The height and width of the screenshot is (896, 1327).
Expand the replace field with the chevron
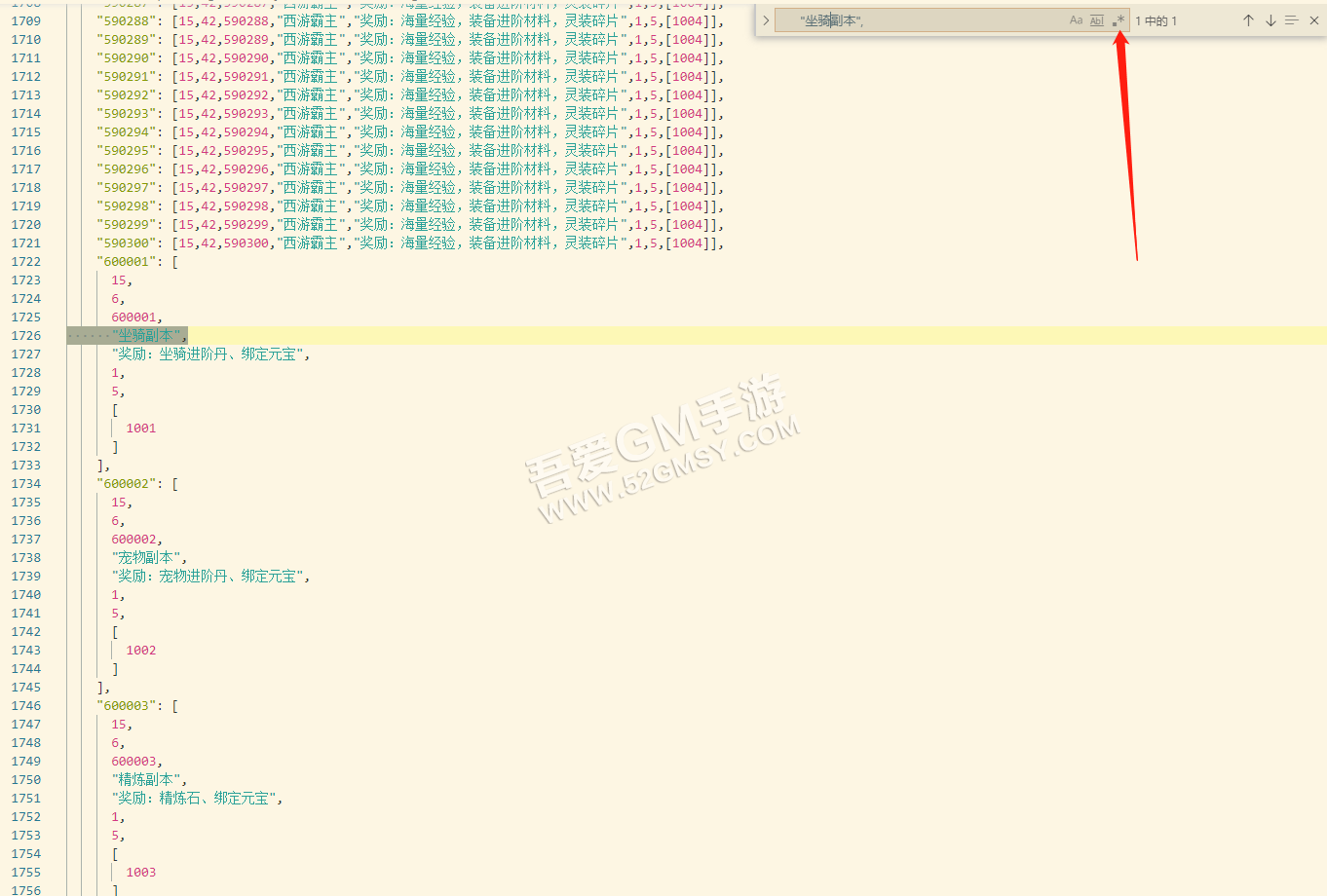tap(766, 20)
